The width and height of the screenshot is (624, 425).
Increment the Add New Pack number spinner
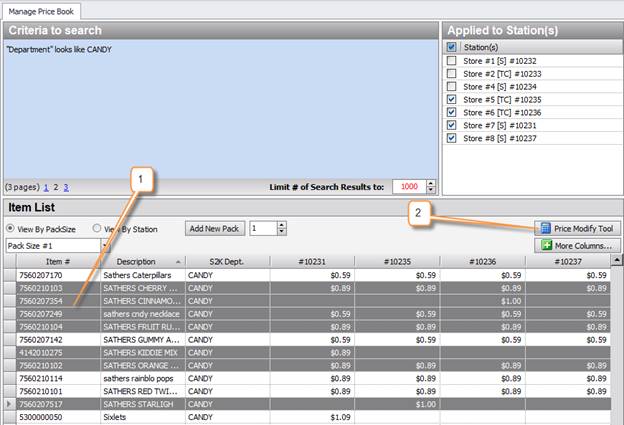pos(282,225)
